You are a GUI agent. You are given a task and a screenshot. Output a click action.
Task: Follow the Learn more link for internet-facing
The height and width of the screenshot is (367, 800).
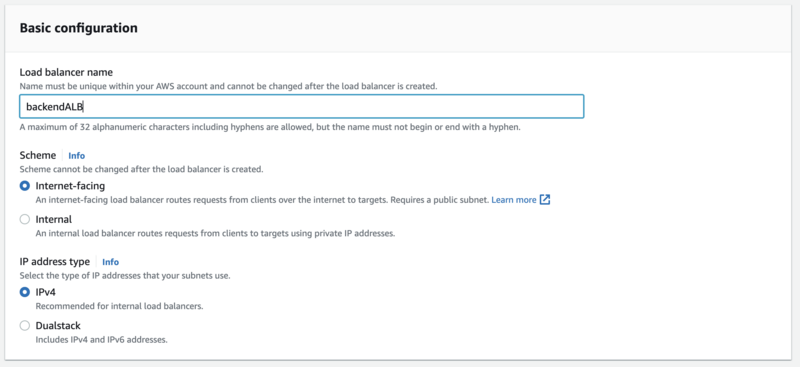pyautogui.click(x=514, y=200)
